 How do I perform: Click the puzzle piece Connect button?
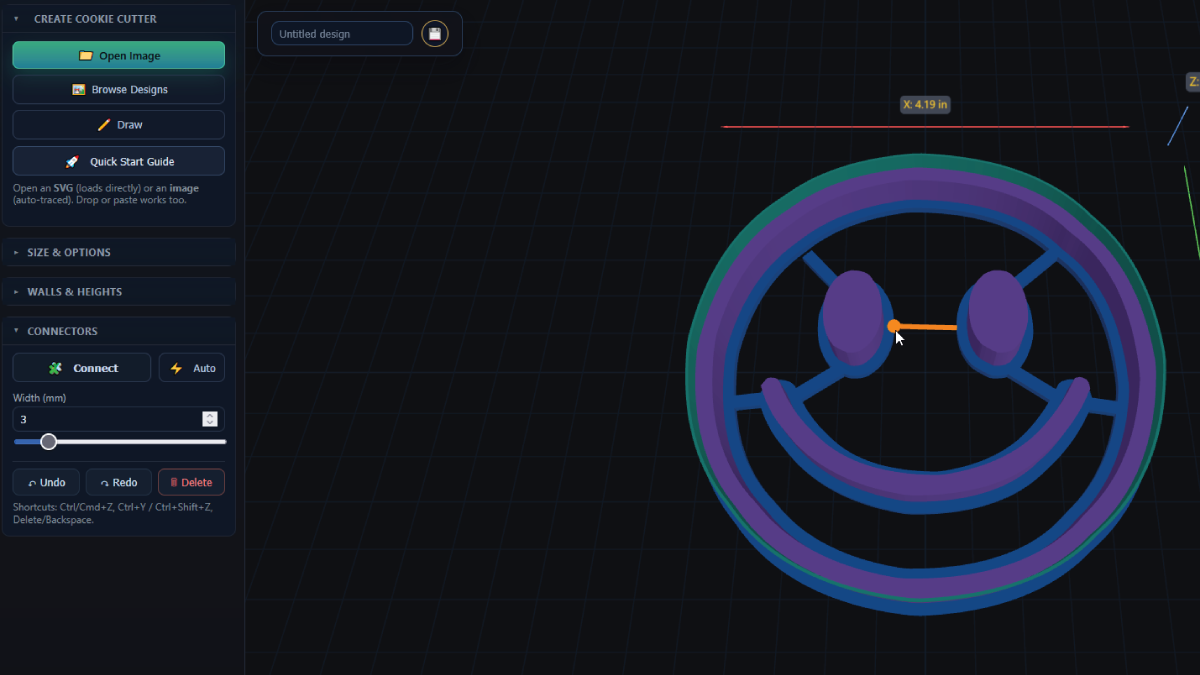[82, 368]
